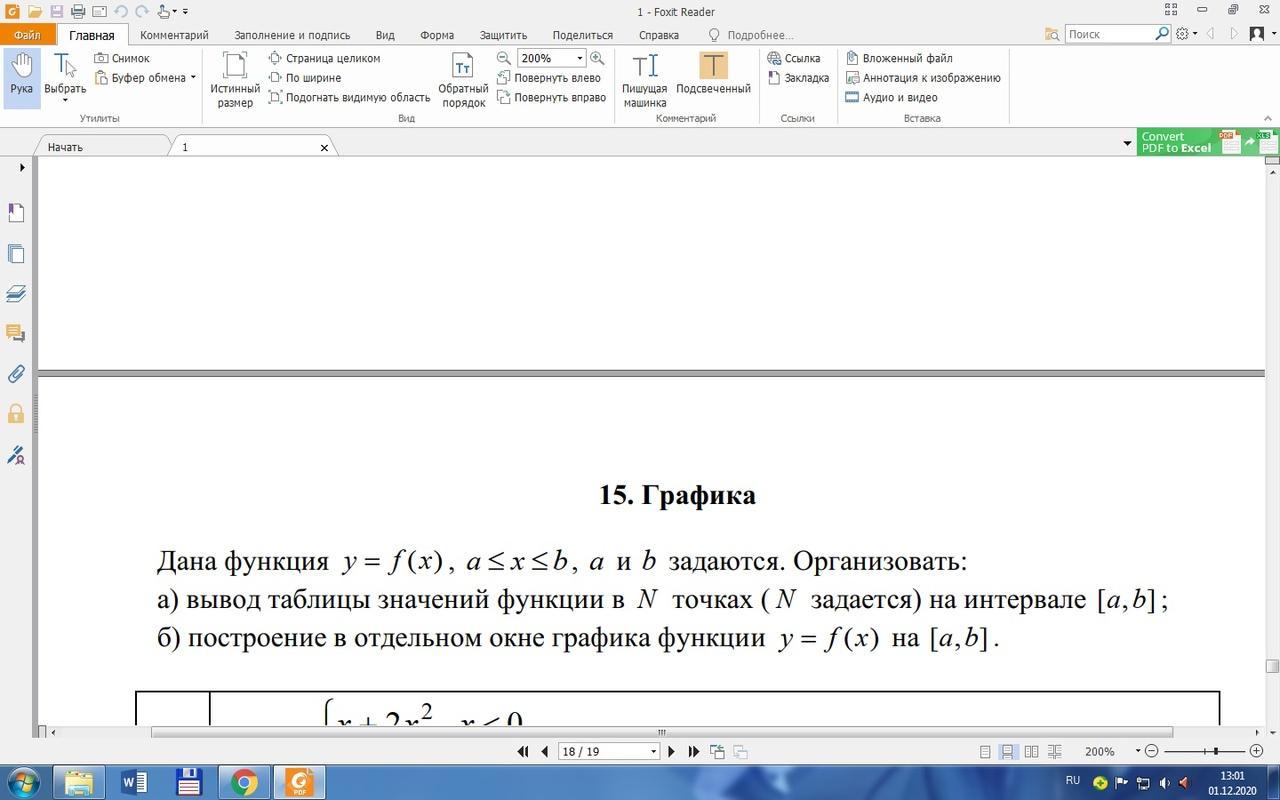The height and width of the screenshot is (800, 1280).
Task: Click the Вложенный файл button
Action: pos(899,58)
